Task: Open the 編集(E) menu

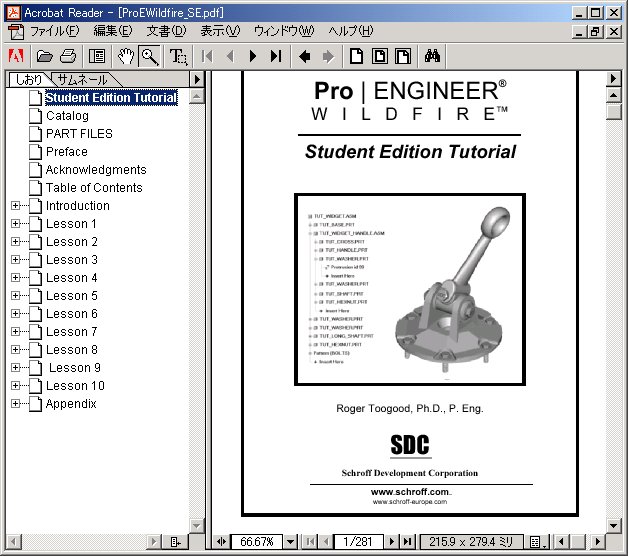Action: [113, 31]
